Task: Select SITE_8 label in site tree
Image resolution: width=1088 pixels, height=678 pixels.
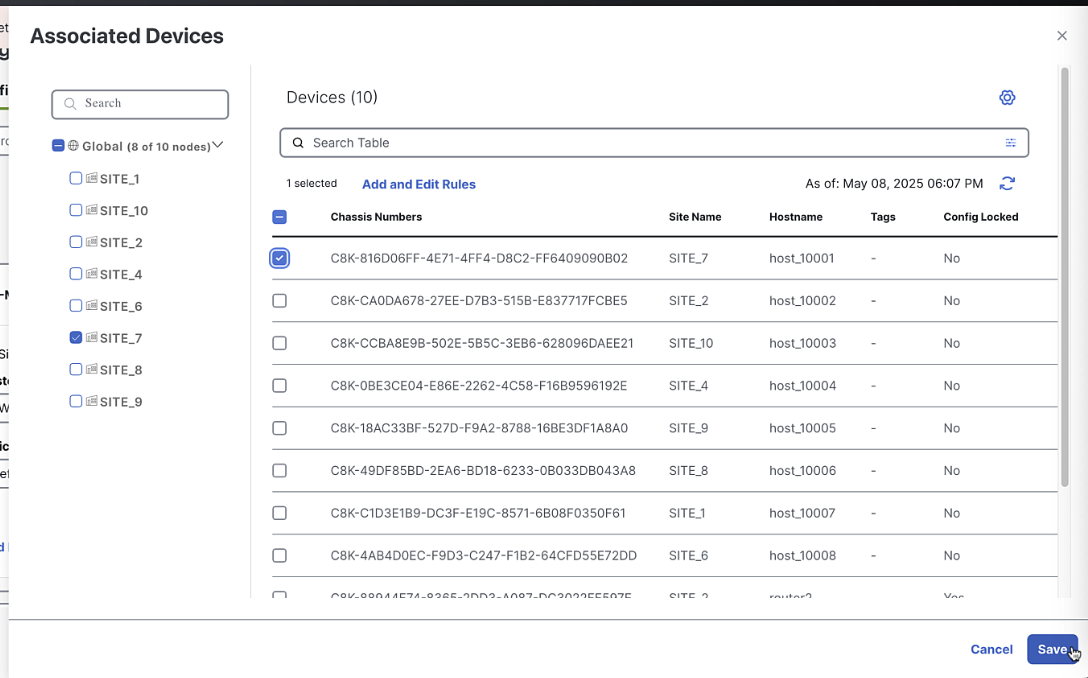Action: point(121,371)
